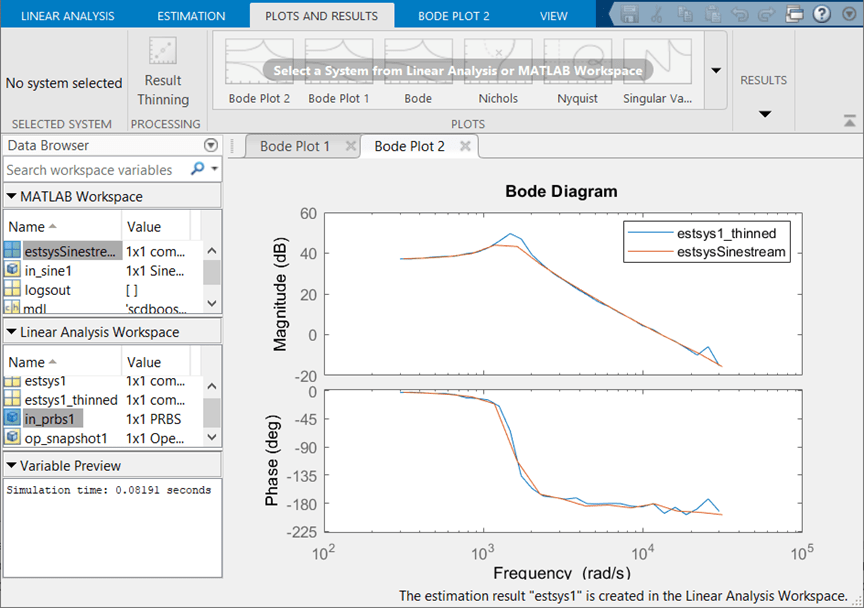Image resolution: width=864 pixels, height=608 pixels.
Task: Close the Bode Plot 2 document tab
Action: pyautogui.click(x=465, y=146)
